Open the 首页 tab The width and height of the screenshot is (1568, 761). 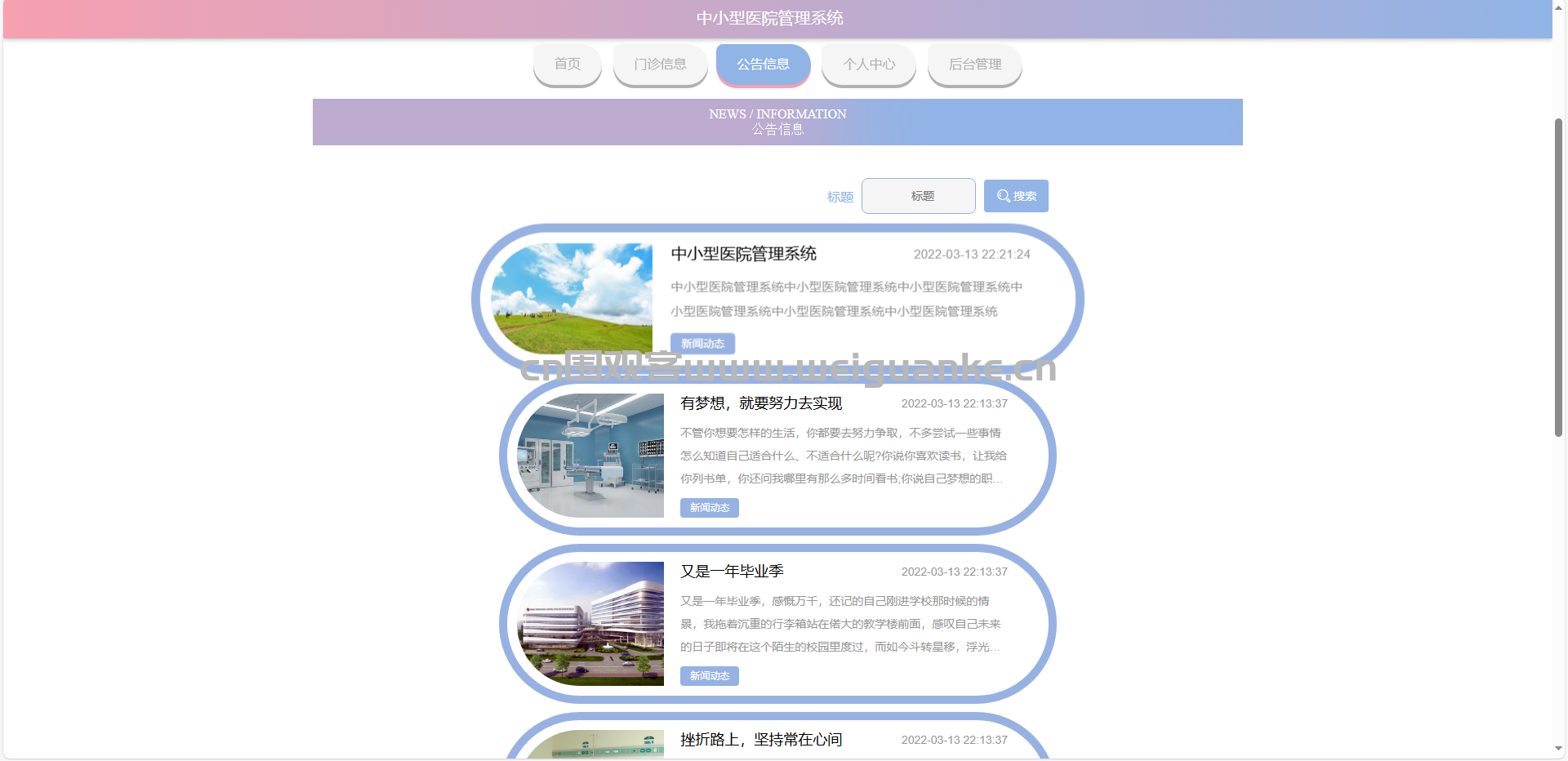568,65
